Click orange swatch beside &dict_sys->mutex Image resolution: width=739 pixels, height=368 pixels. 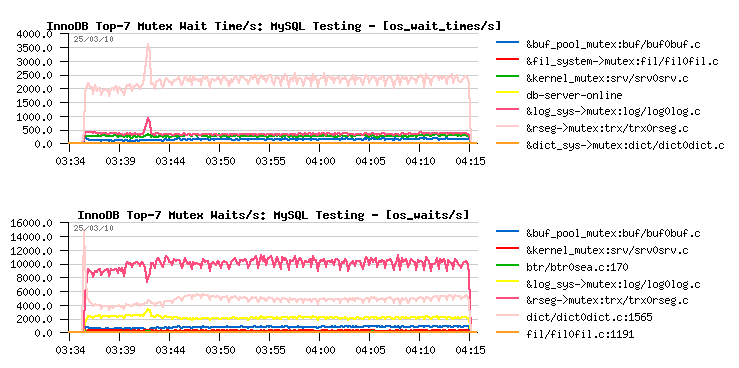point(507,142)
